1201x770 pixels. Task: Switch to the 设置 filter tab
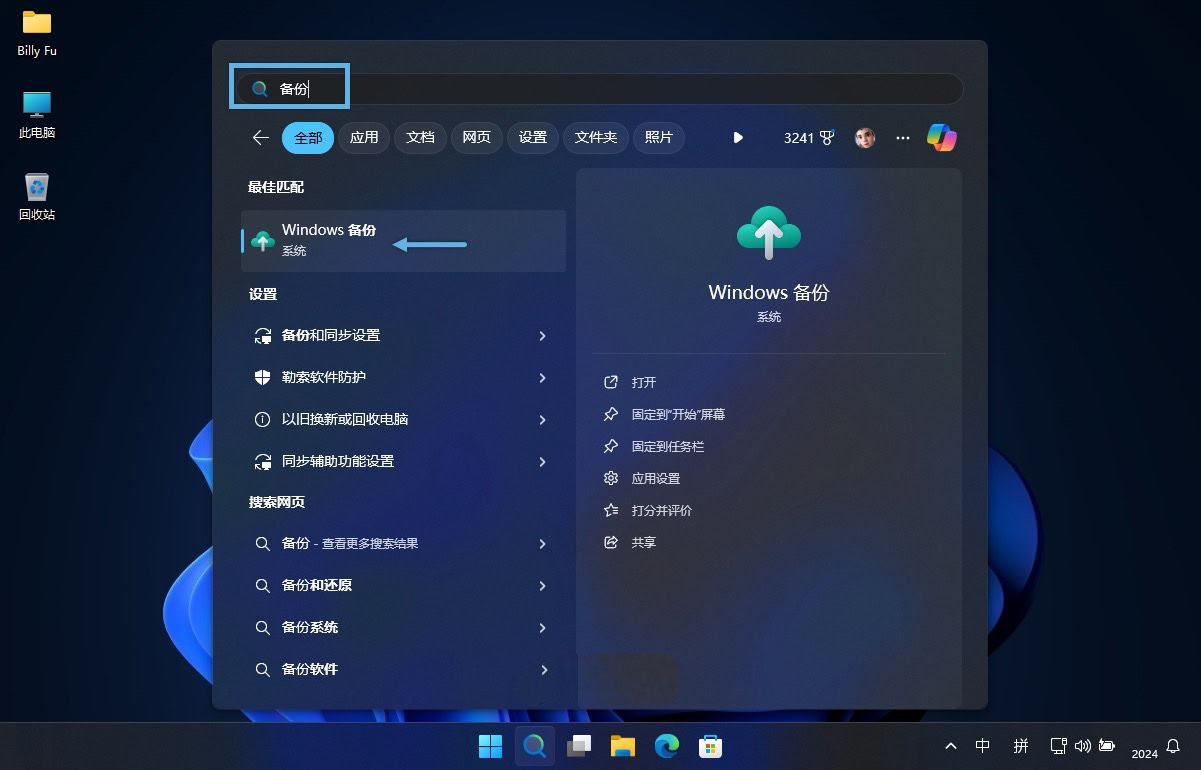pos(533,138)
